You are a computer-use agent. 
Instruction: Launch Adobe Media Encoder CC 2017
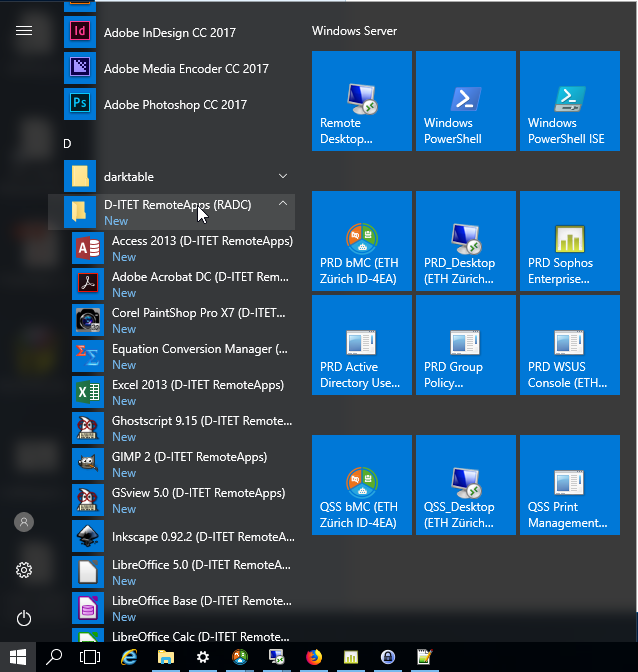(x=171, y=69)
